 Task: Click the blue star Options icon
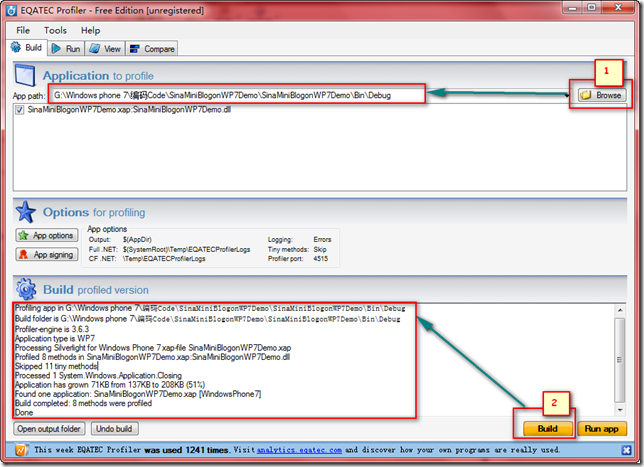[25, 212]
